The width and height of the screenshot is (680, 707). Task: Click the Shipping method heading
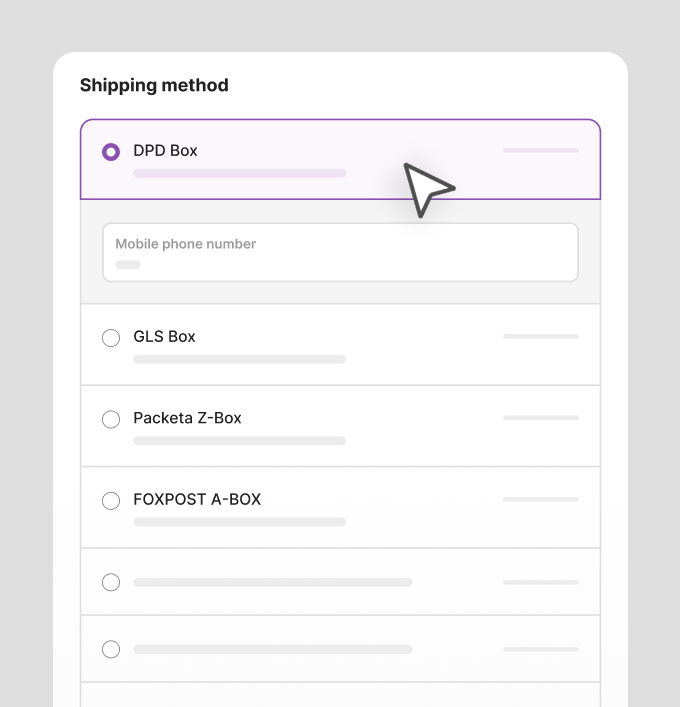154,86
